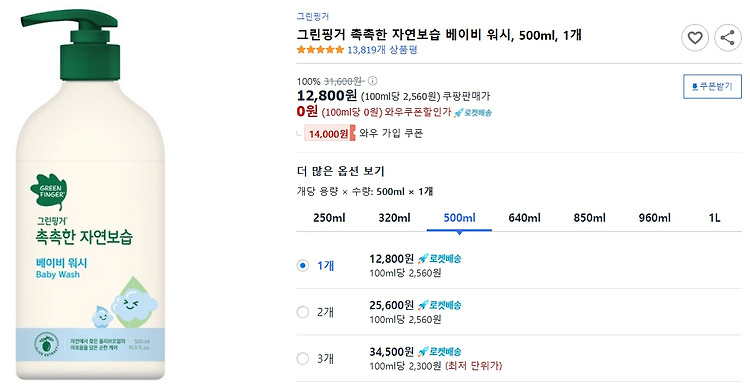Add product to wishlist with heart icon
750x390 pixels.
(695, 38)
